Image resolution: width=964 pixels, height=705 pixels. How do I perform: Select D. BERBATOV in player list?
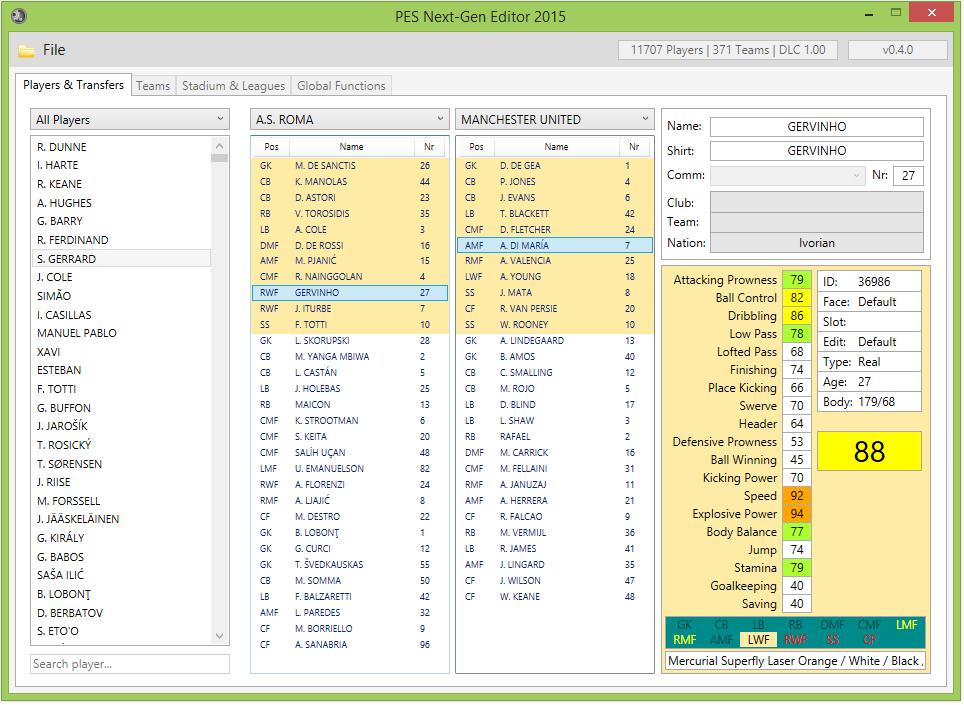point(122,613)
